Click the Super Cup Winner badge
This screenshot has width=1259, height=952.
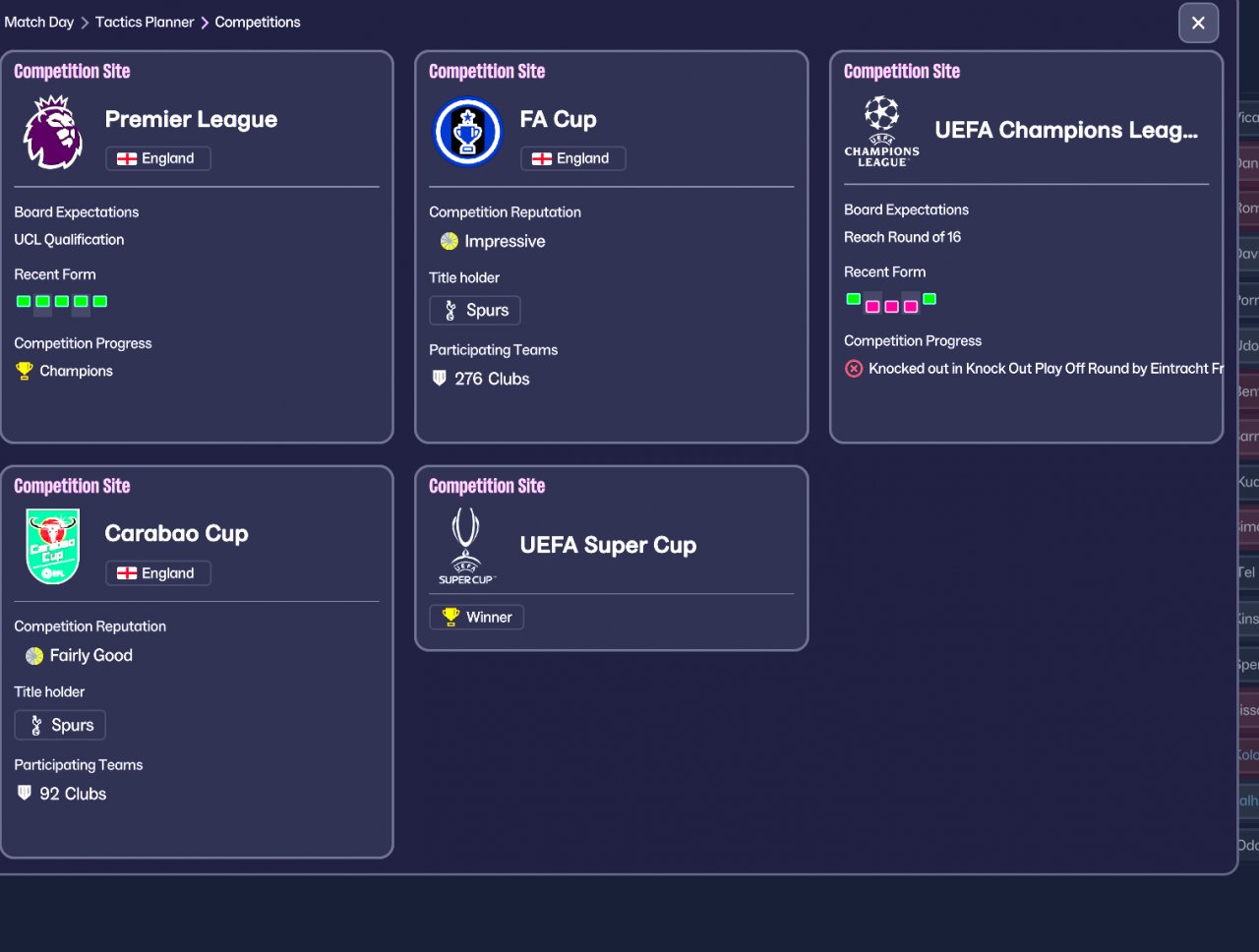(477, 618)
